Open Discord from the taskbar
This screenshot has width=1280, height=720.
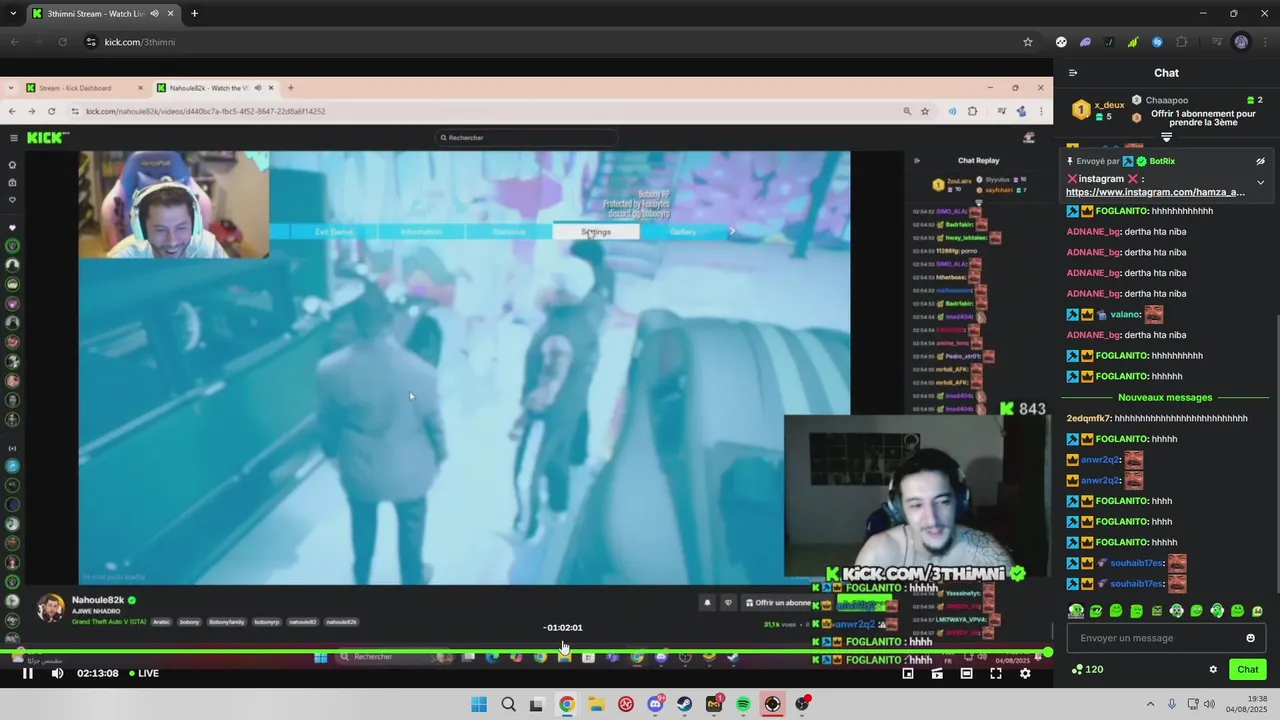click(x=655, y=704)
